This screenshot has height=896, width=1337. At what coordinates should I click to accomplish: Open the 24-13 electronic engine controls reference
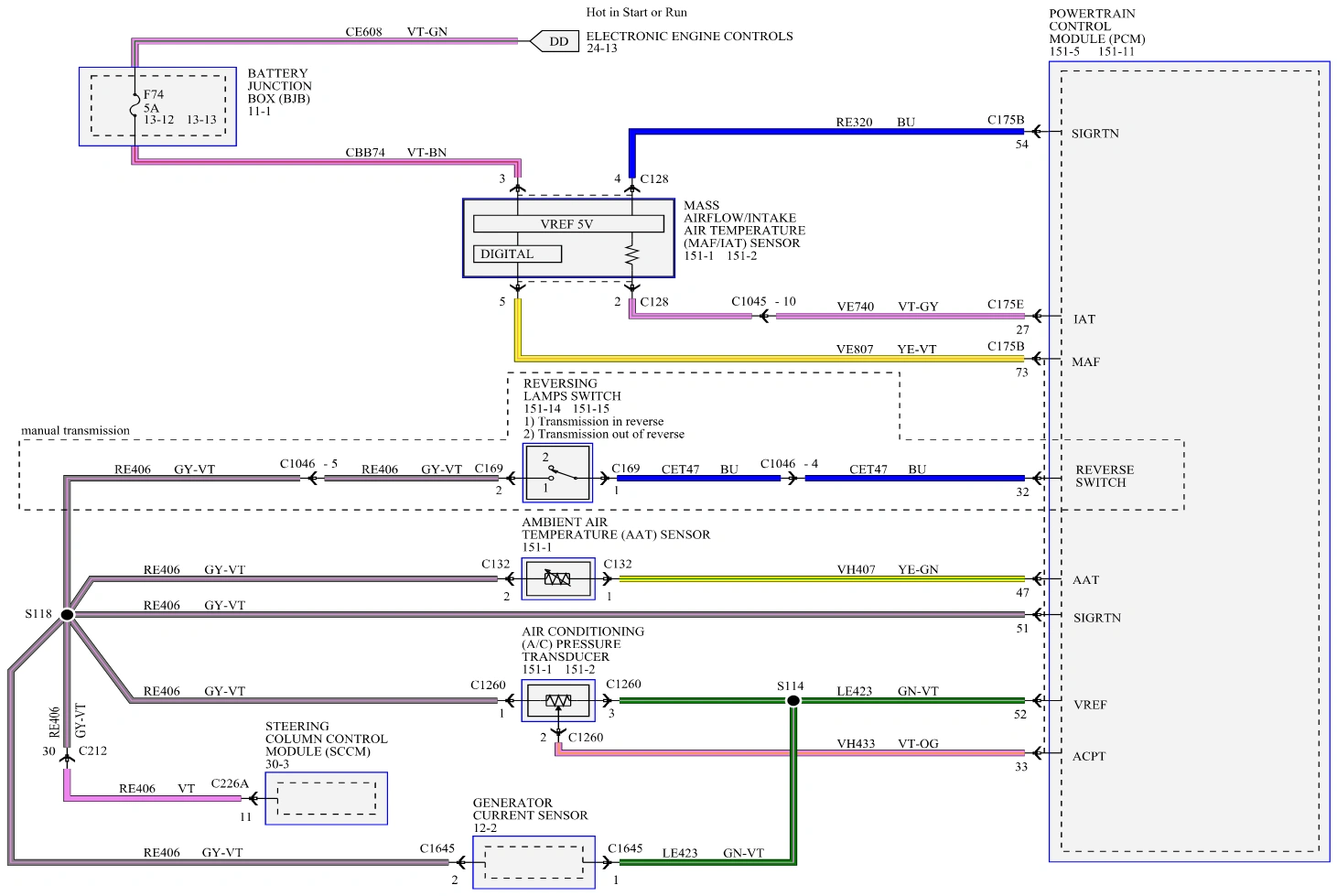(x=602, y=49)
